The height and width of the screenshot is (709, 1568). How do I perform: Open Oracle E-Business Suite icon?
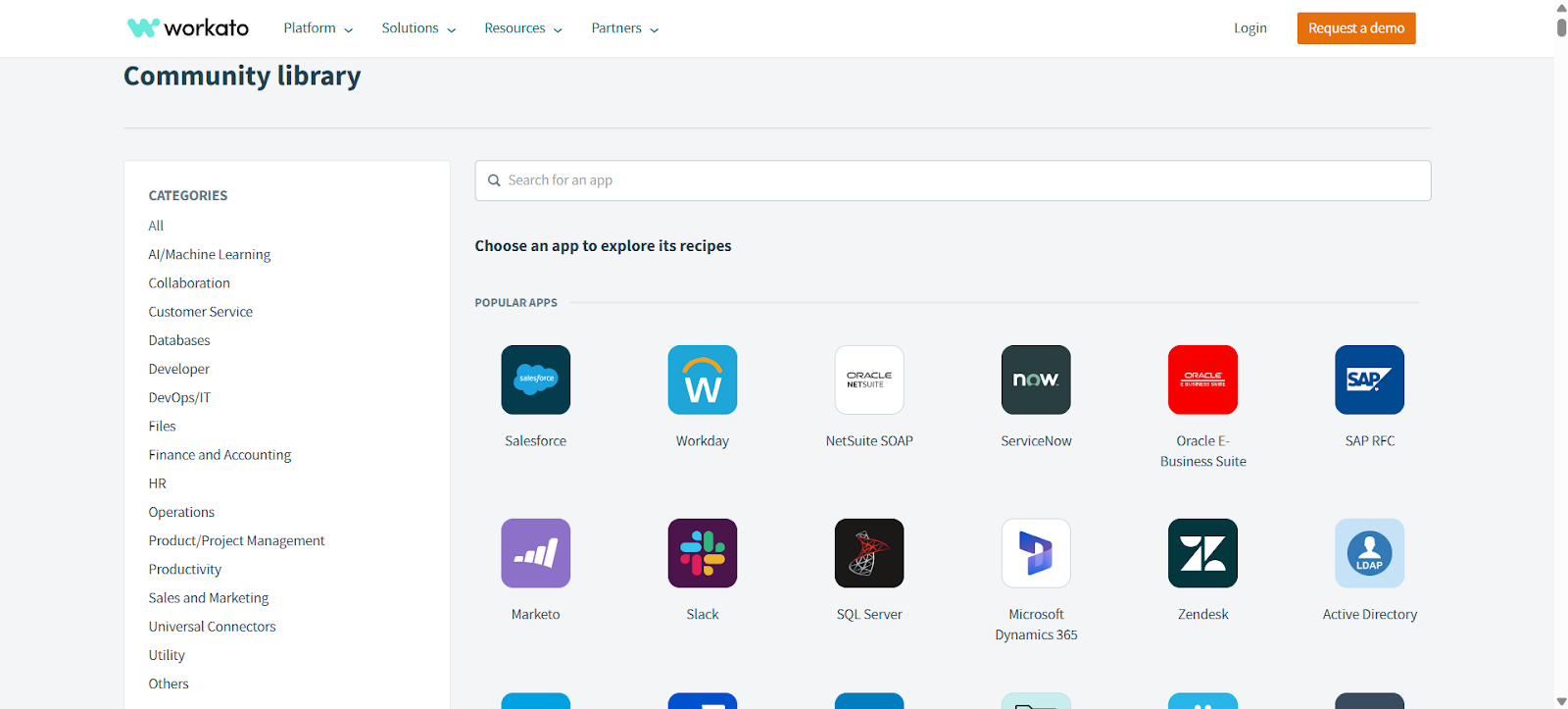coord(1202,380)
